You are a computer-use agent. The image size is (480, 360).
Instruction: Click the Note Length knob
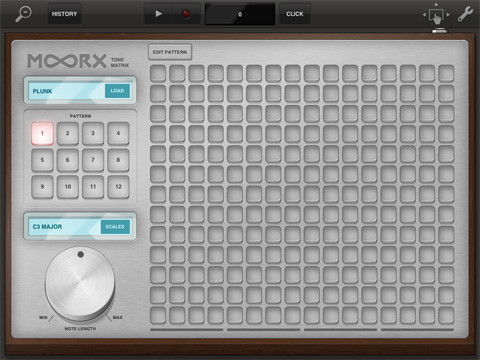(x=80, y=283)
